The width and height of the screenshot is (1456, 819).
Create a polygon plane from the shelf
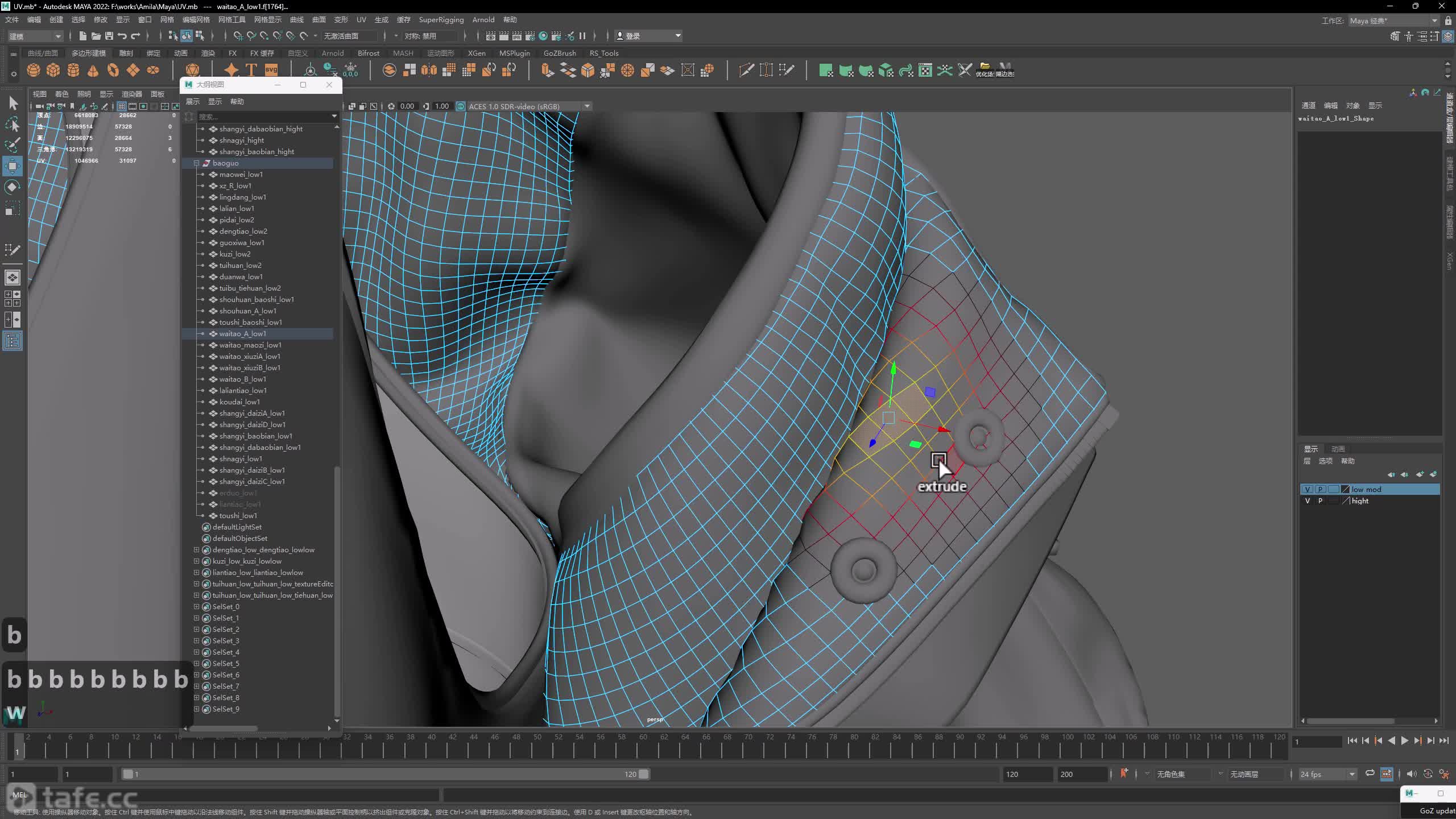point(133,70)
